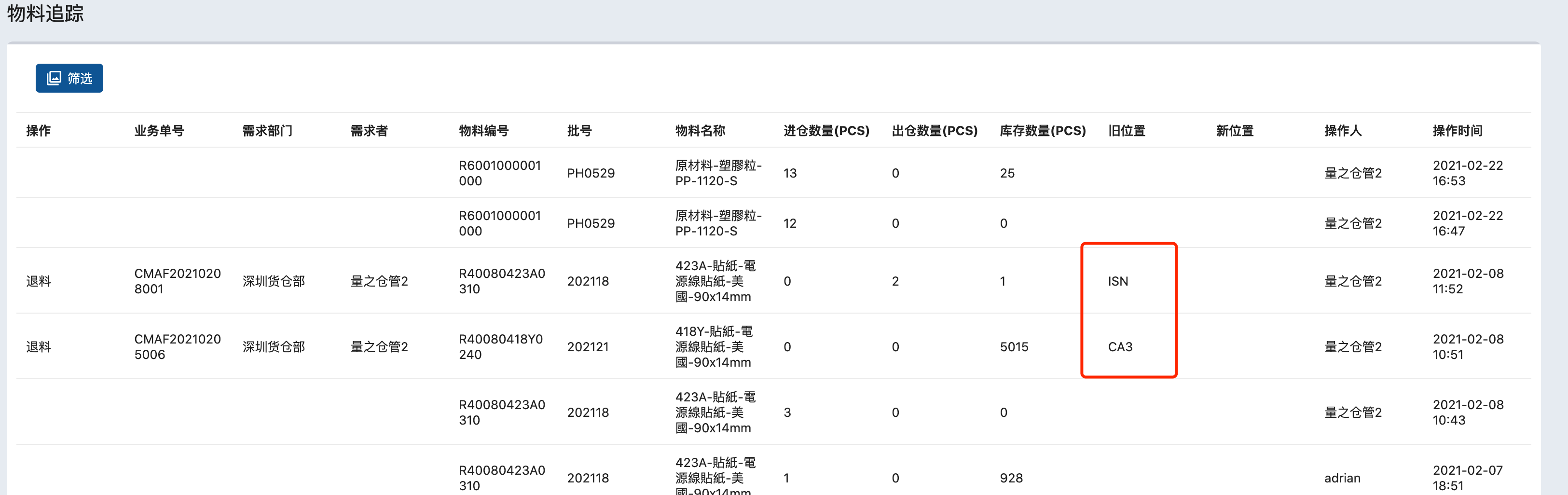Viewport: 1568px width, 495px height.
Task: Click business number CMAF20210208001
Action: [177, 281]
